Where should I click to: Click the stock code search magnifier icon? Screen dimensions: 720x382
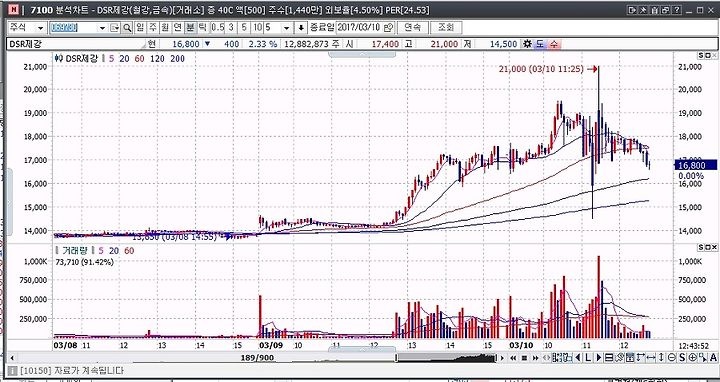(x=127, y=28)
